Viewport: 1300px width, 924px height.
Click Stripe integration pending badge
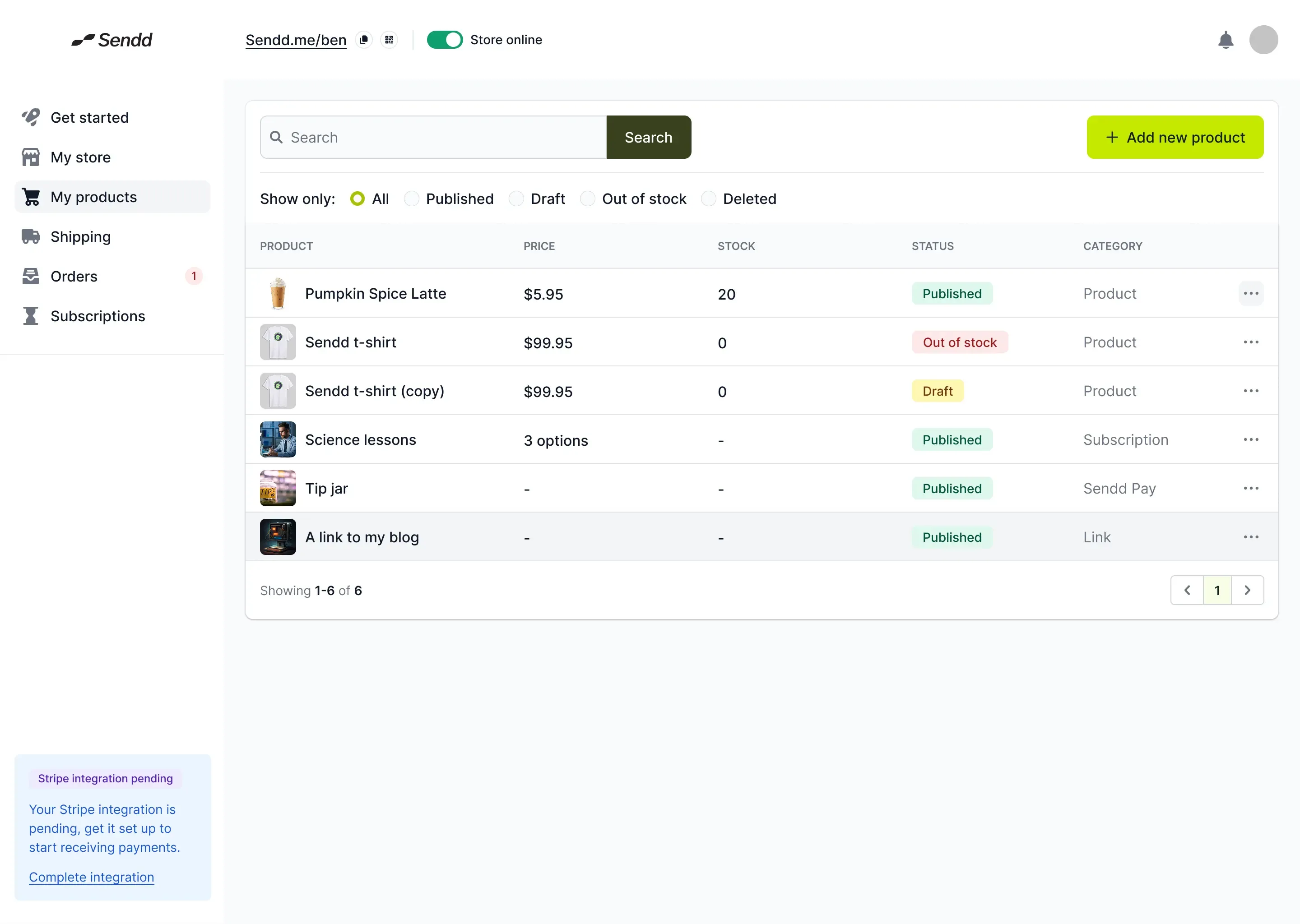pos(105,778)
